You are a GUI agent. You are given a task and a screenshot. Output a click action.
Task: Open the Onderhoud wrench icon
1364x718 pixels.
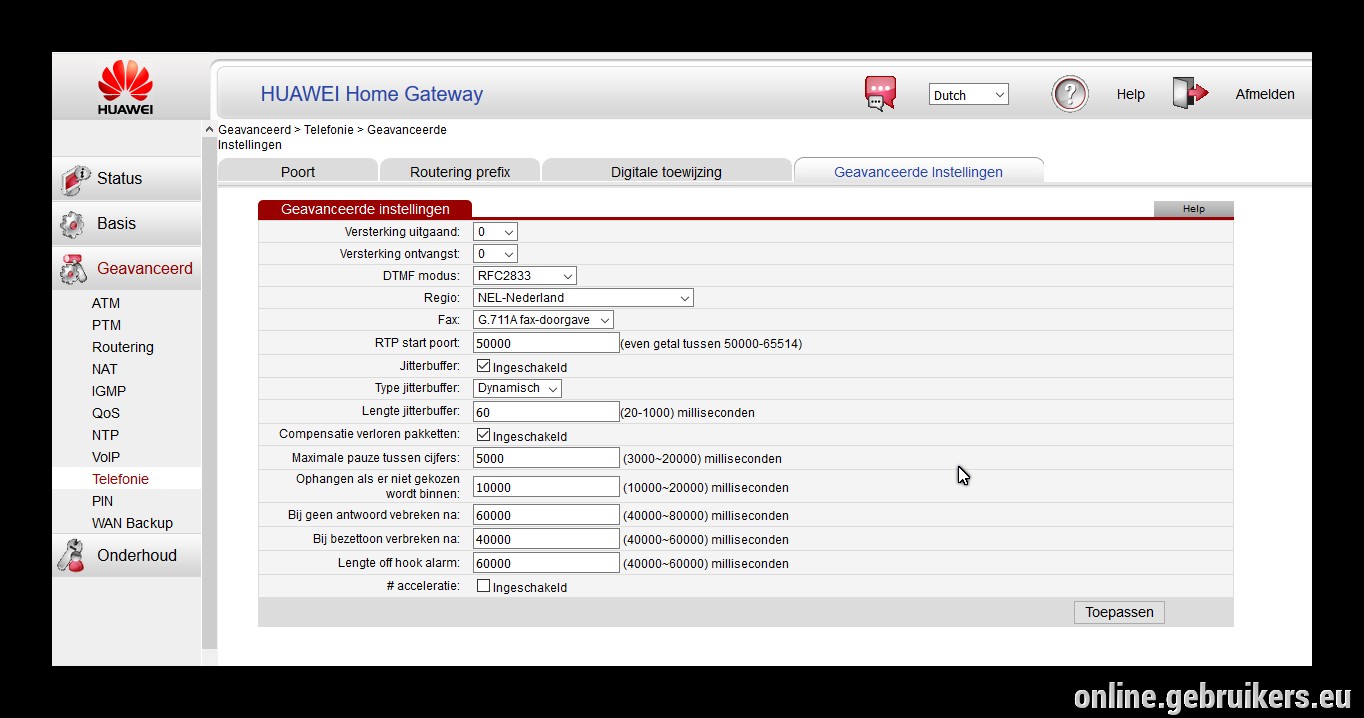point(72,556)
